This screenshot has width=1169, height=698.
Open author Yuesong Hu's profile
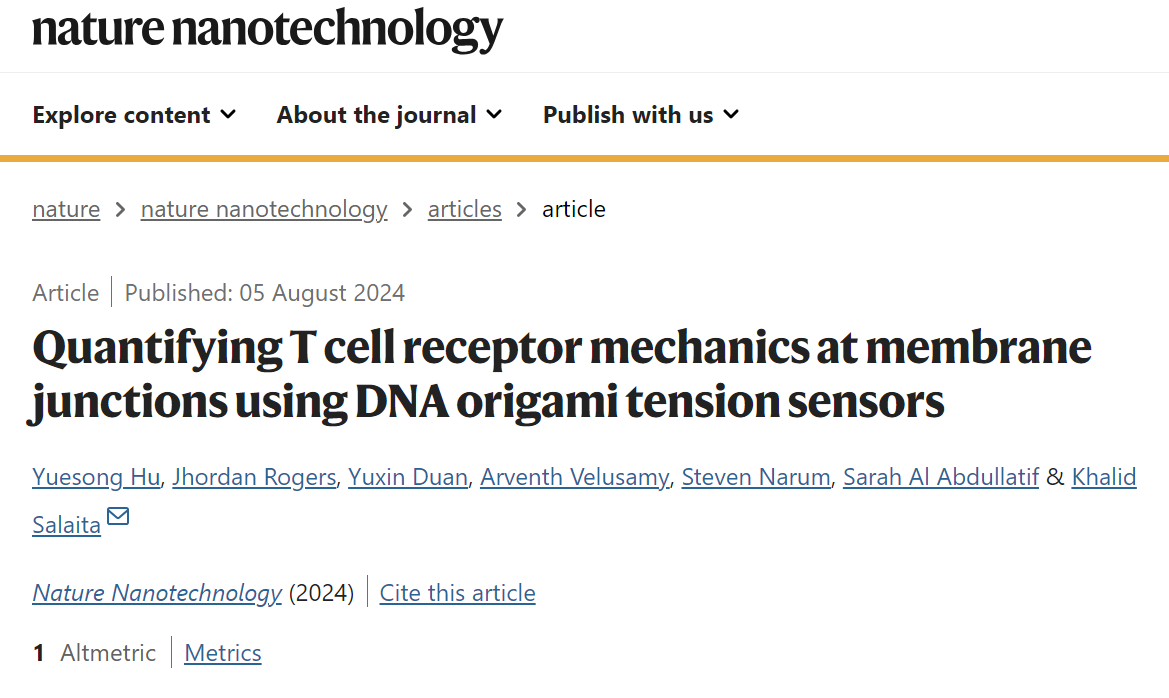(96, 477)
